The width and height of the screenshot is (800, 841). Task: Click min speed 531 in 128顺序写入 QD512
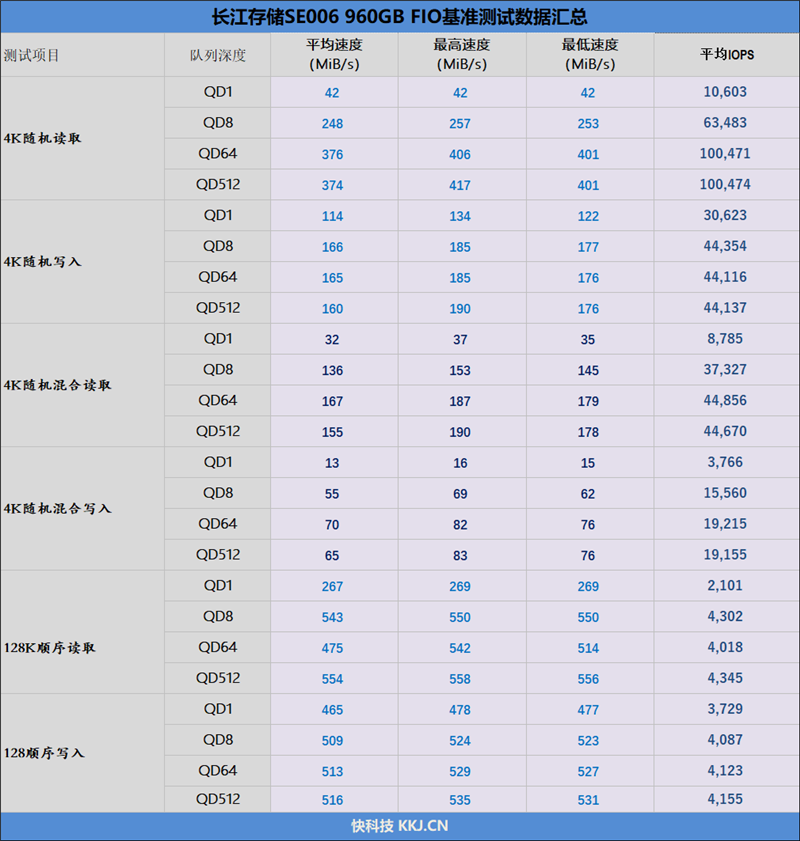point(588,800)
